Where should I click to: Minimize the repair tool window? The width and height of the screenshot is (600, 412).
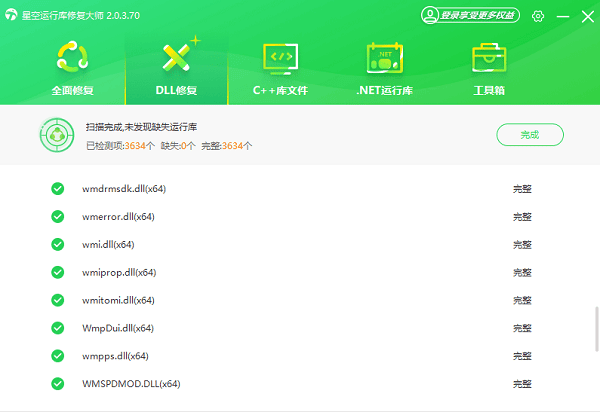pos(563,16)
